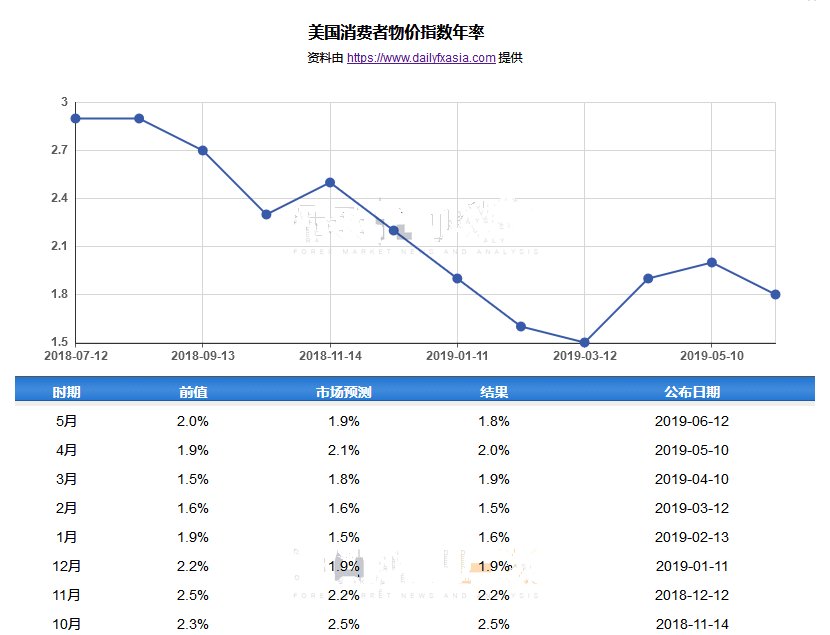
Task: Click the 2019-03-12 x-axis date label
Action: click(x=585, y=355)
